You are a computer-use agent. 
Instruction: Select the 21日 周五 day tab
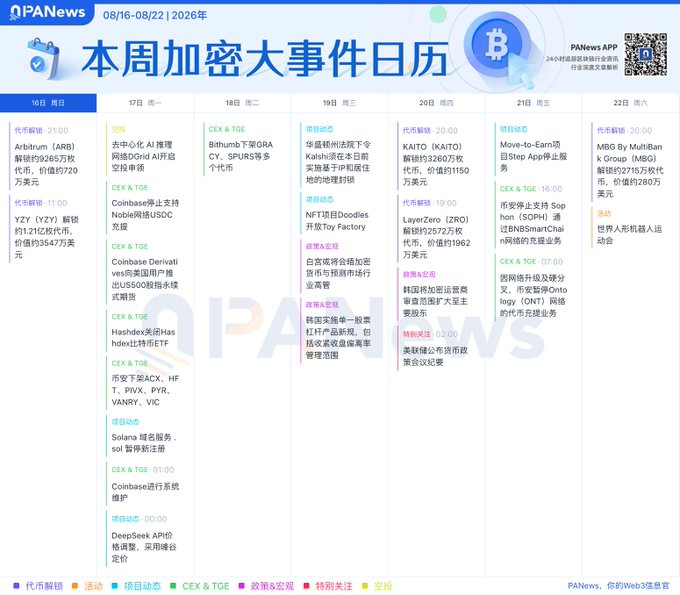[x=533, y=103]
